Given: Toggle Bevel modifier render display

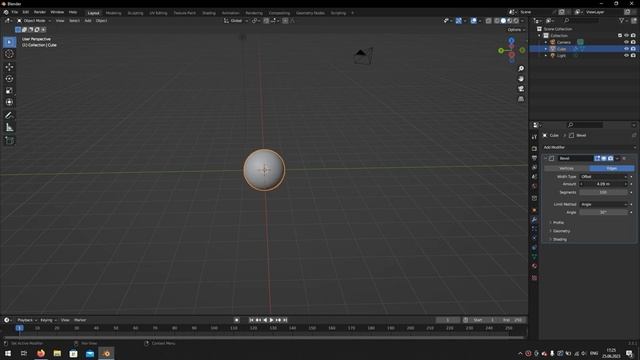Looking at the screenshot, I should pos(610,158).
